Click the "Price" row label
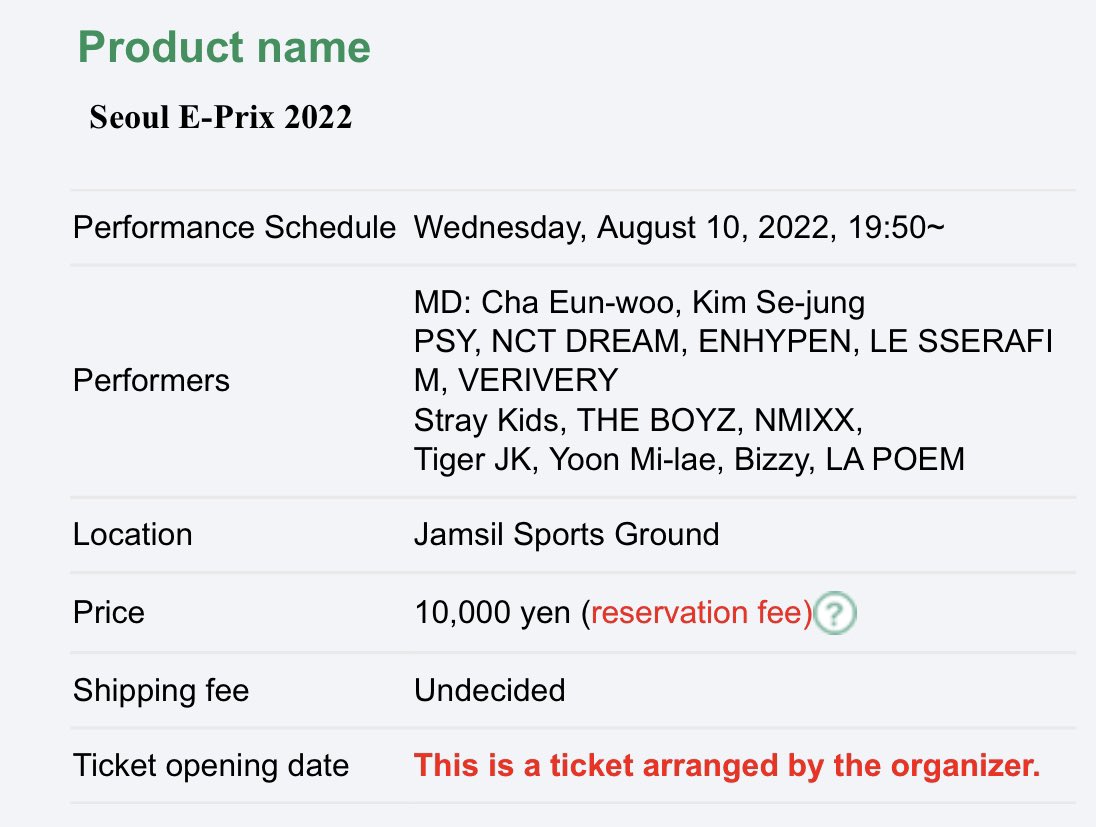The image size is (1096, 827). point(109,612)
